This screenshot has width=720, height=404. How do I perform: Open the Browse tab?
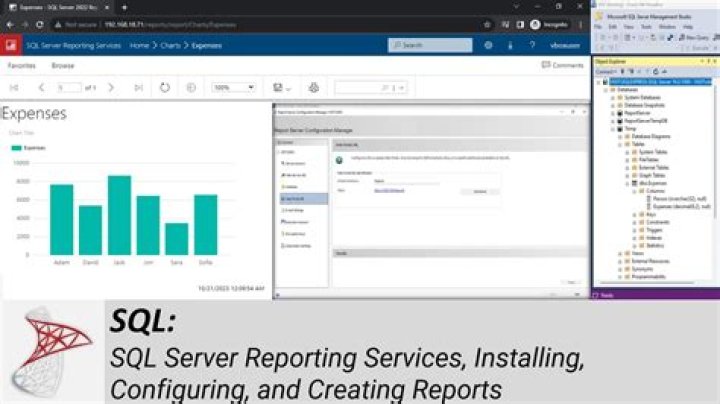63,65
